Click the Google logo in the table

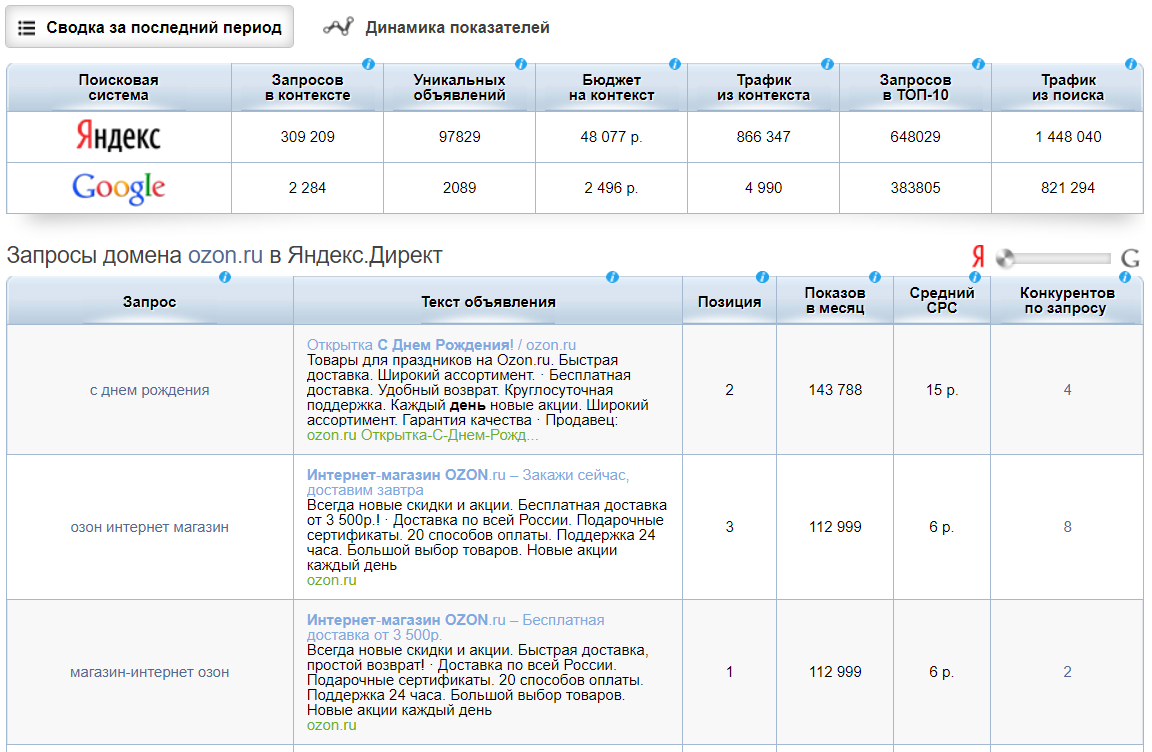(x=118, y=188)
